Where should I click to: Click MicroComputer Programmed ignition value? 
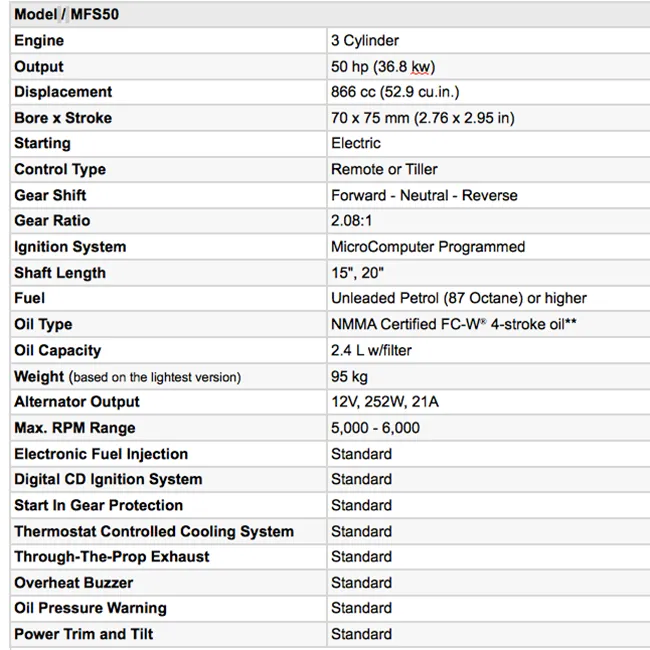428,247
